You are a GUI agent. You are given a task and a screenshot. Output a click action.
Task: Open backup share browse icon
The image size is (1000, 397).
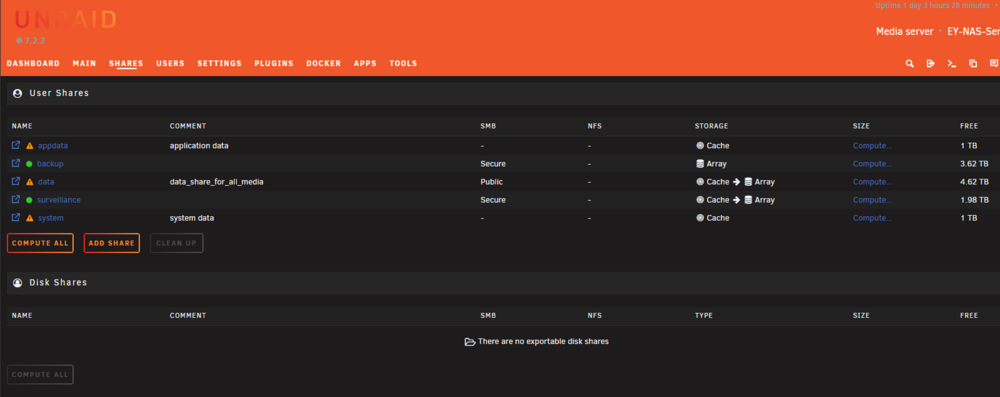pyautogui.click(x=16, y=163)
